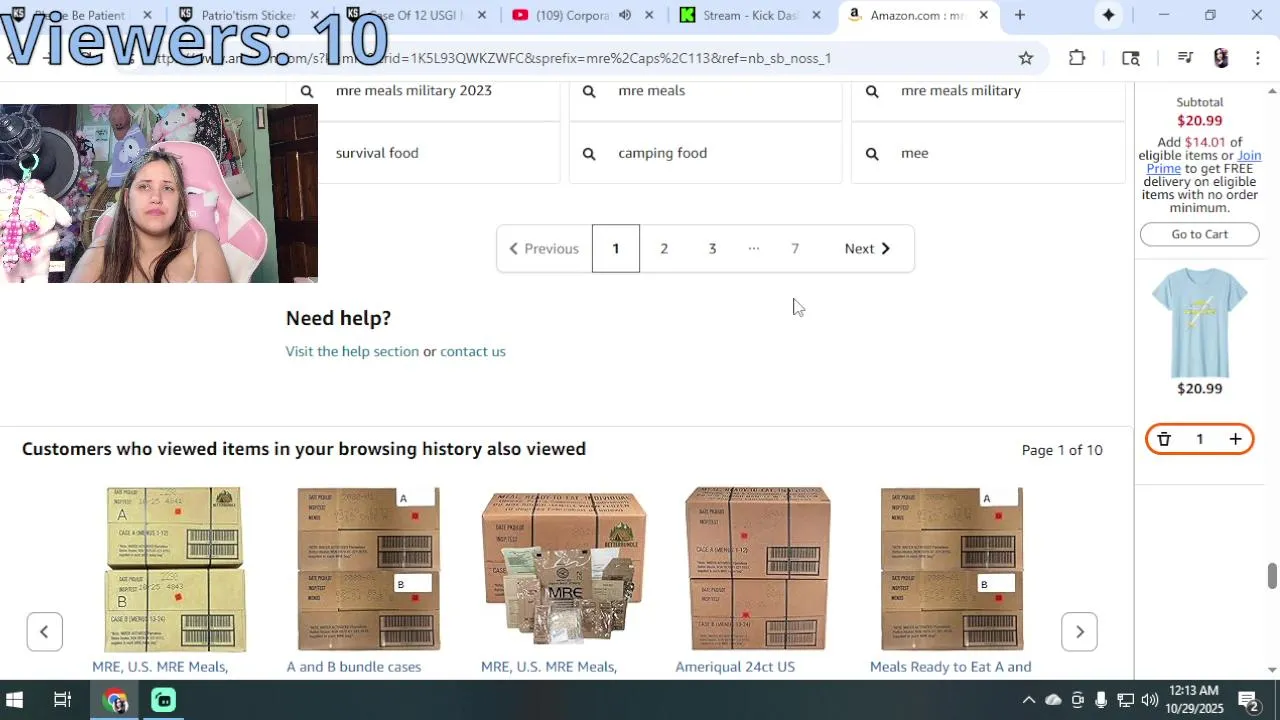
Task: Click the search icon beside 'mee'
Action: pyautogui.click(x=872, y=153)
